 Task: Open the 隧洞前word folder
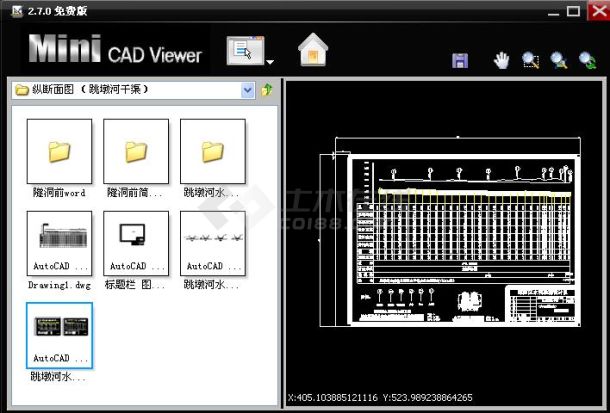[x=60, y=151]
